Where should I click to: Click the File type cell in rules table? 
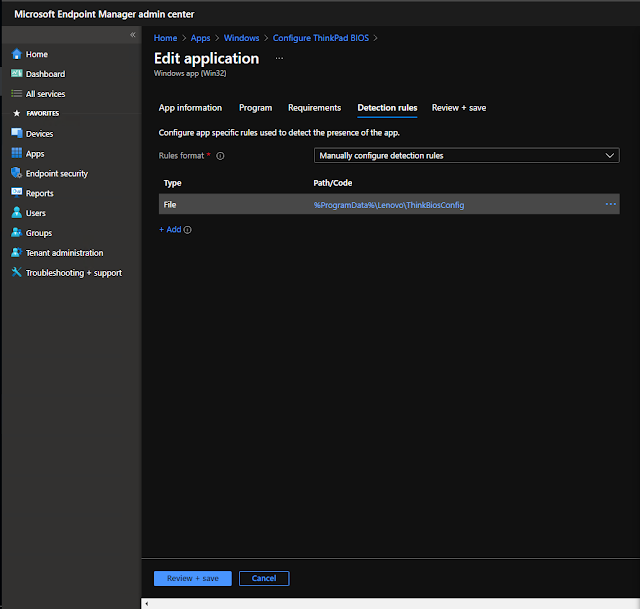coord(170,204)
